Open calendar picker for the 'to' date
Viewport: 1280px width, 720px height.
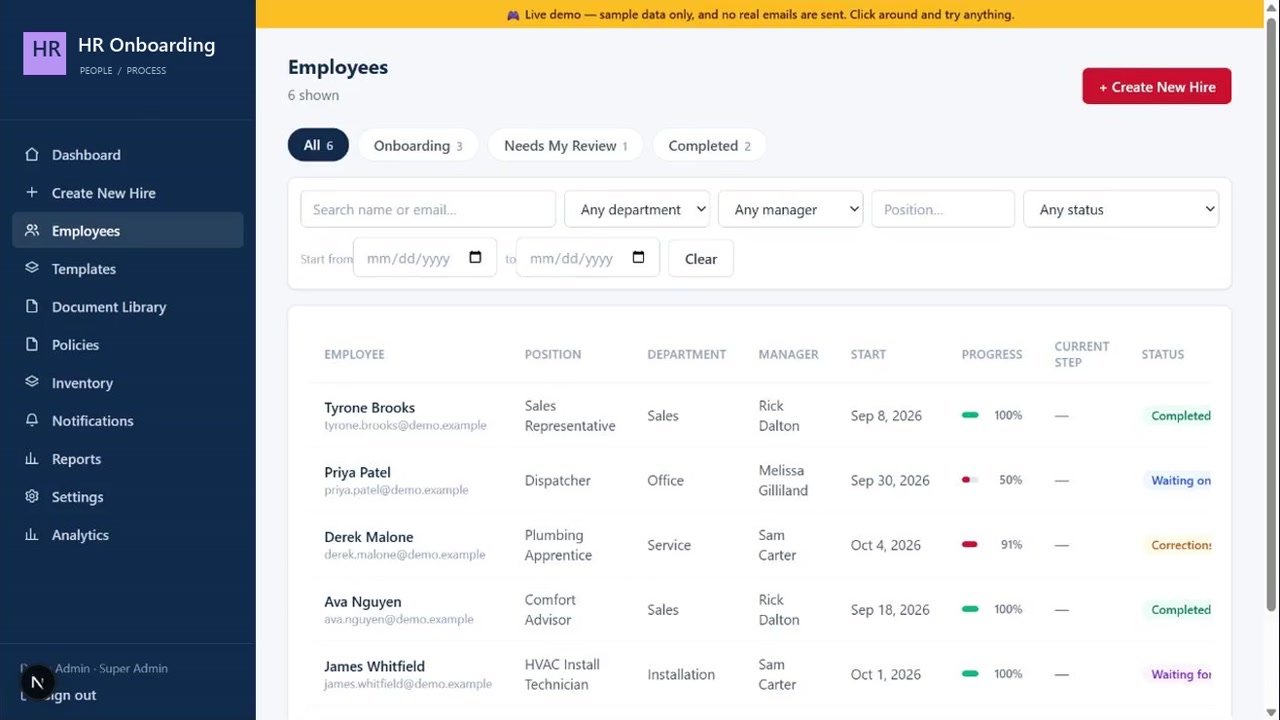point(638,258)
